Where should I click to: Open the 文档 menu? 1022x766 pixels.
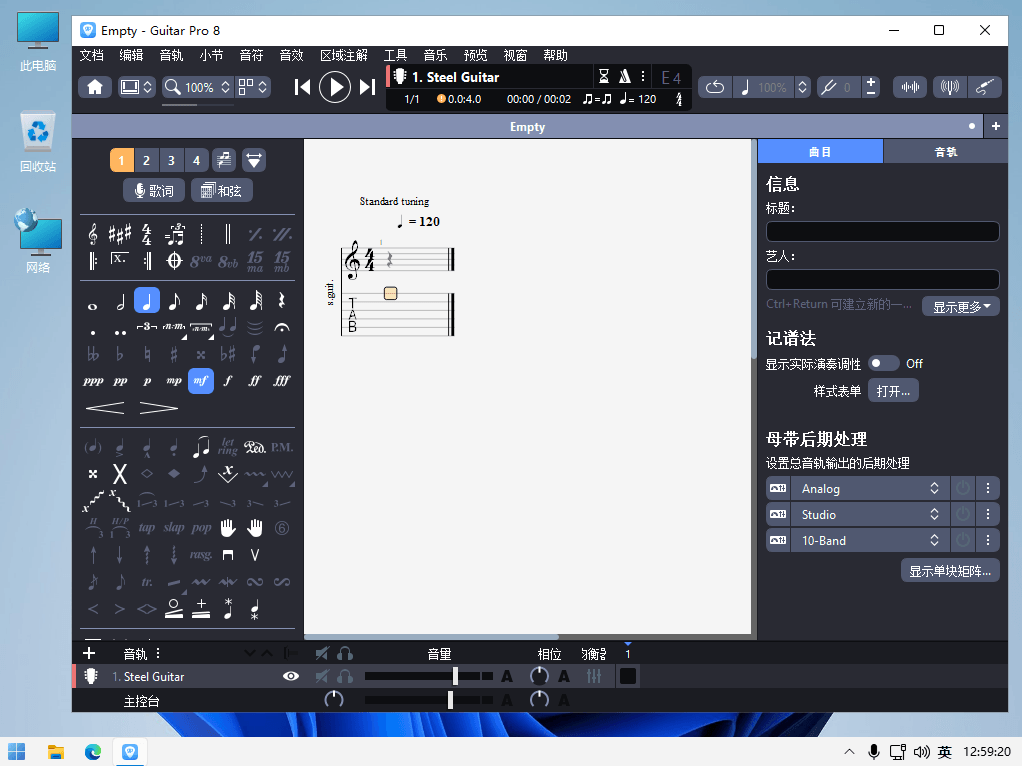coord(92,55)
